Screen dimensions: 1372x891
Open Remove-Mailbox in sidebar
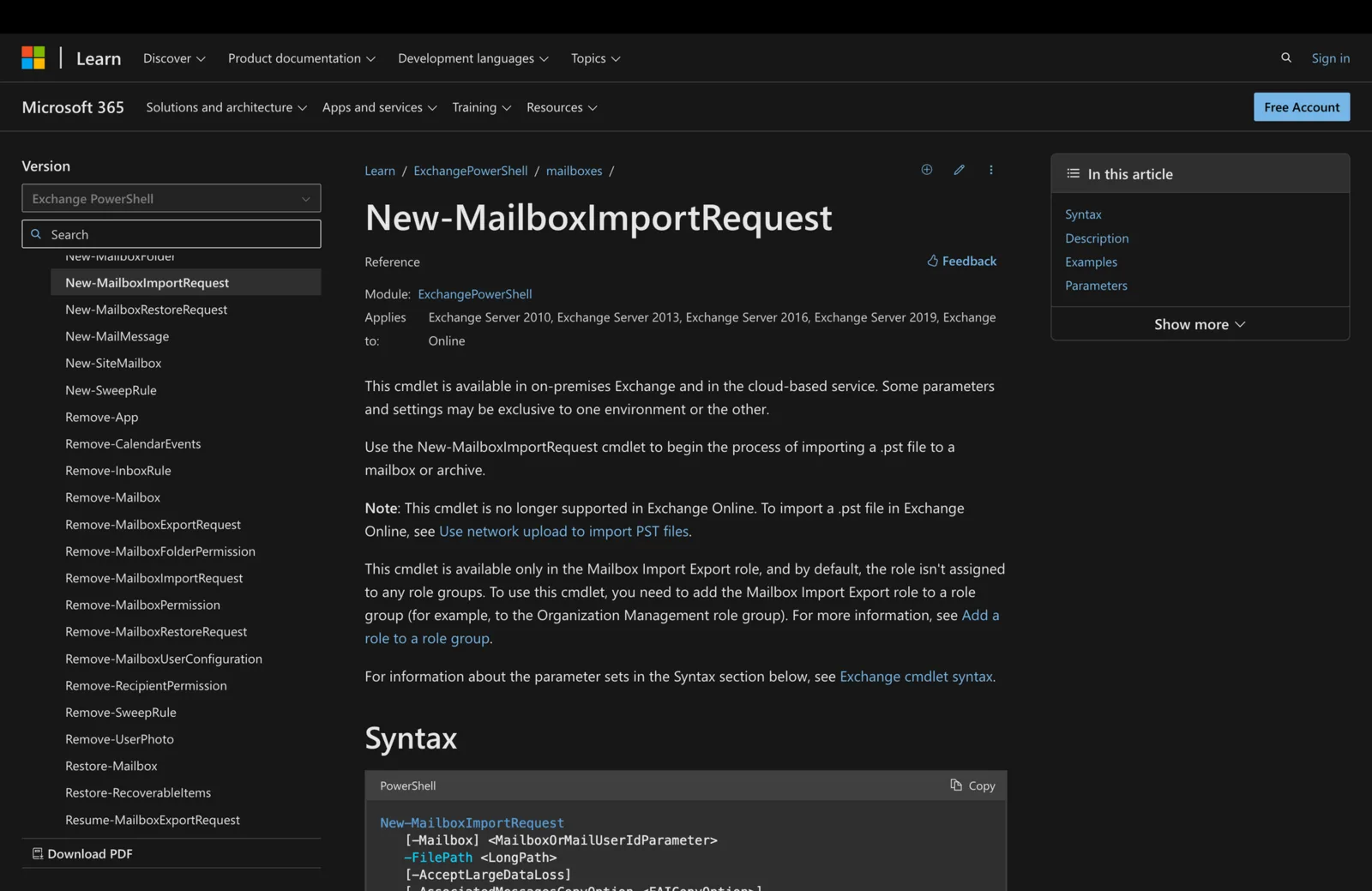click(x=112, y=497)
